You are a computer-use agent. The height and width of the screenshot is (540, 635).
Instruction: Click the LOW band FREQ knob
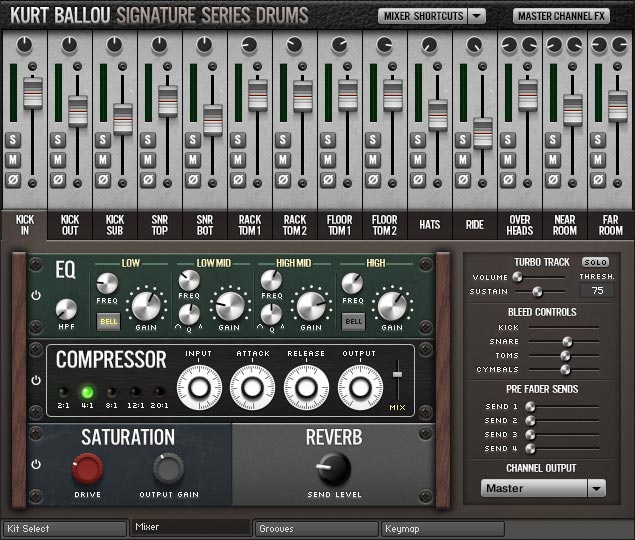click(107, 283)
